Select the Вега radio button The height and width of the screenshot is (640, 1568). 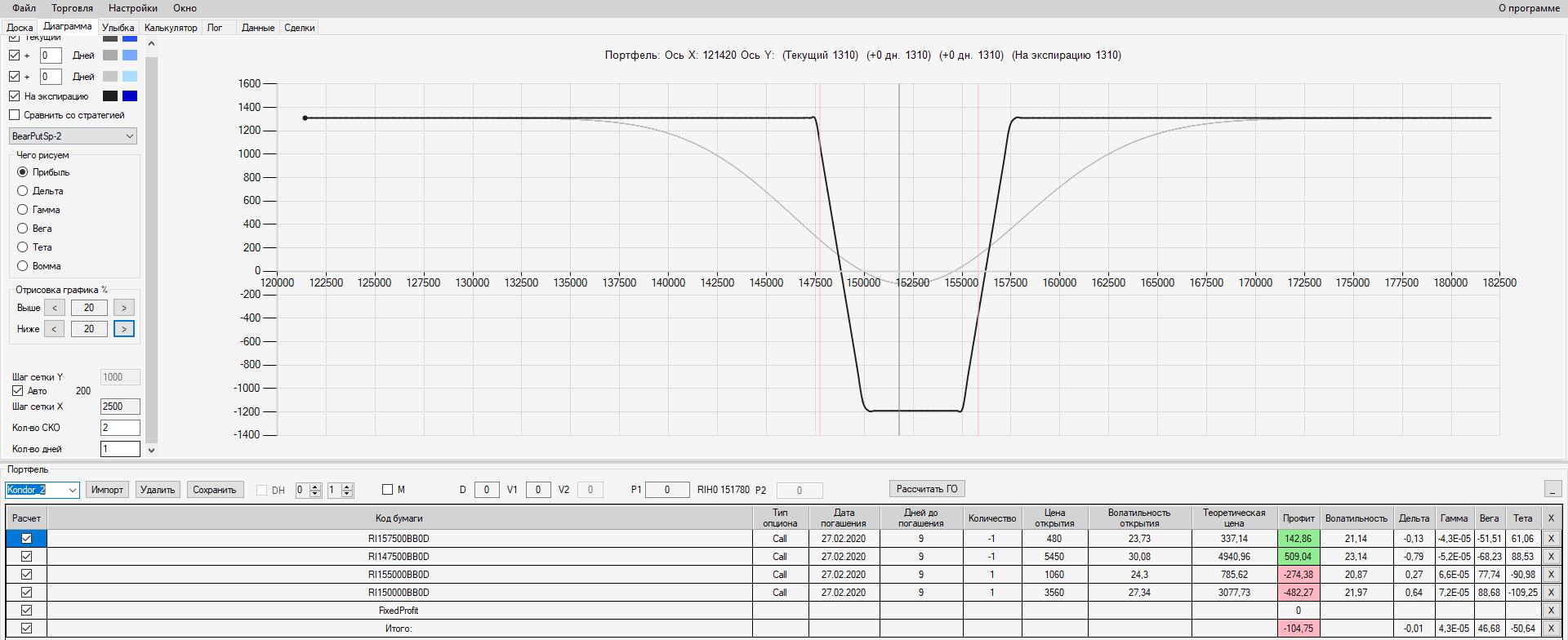pos(23,229)
